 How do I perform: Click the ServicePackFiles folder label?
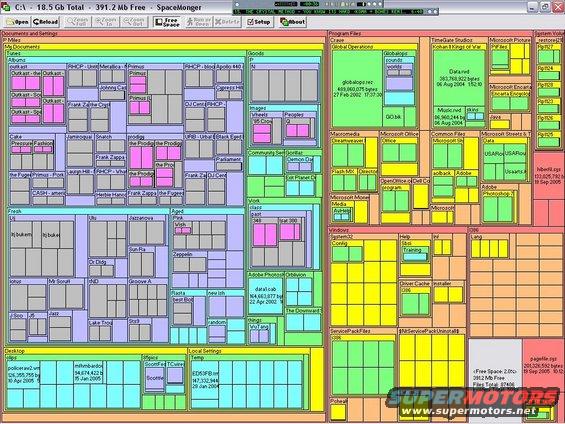(x=351, y=331)
